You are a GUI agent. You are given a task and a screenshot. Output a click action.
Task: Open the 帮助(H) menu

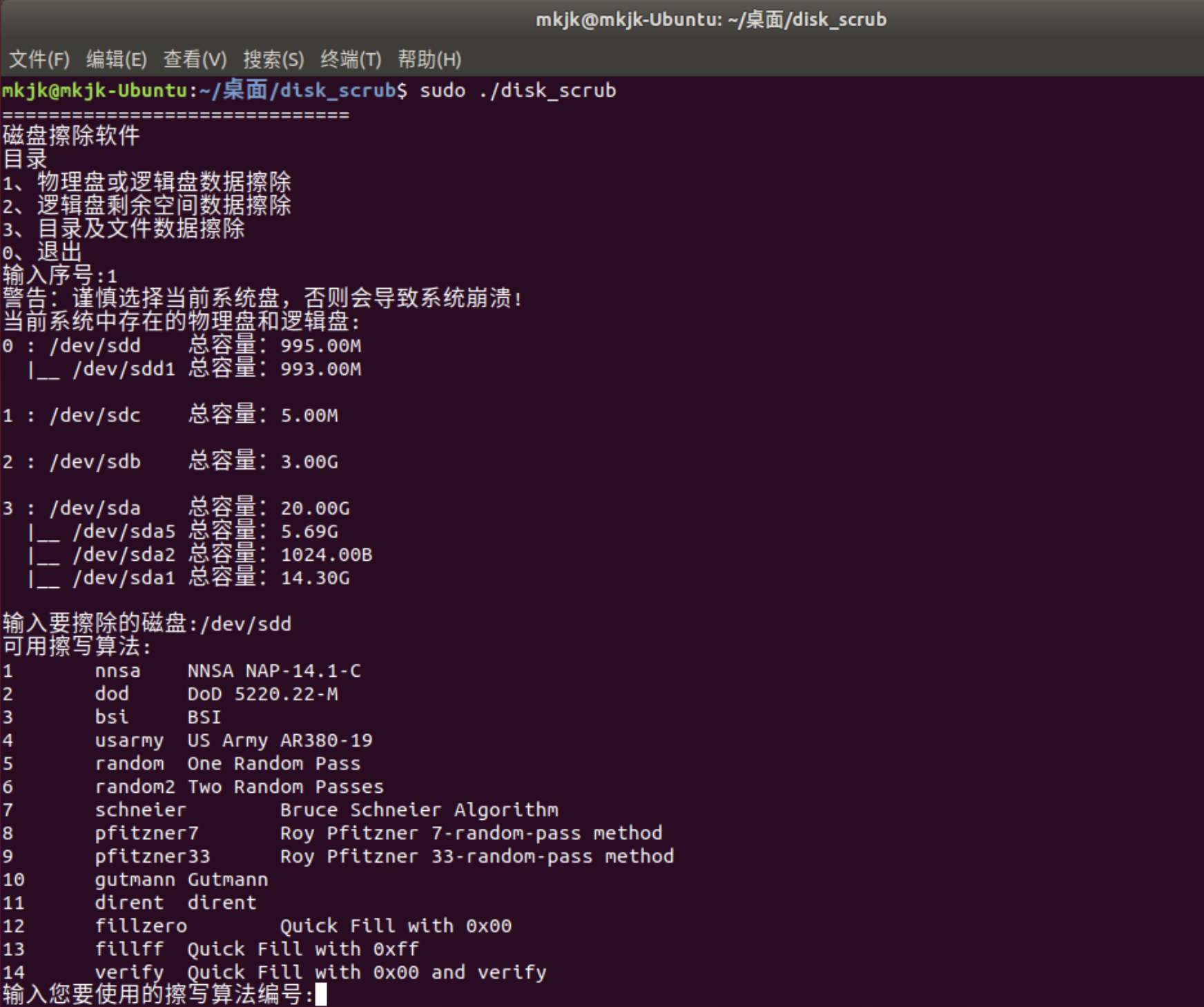pos(429,59)
